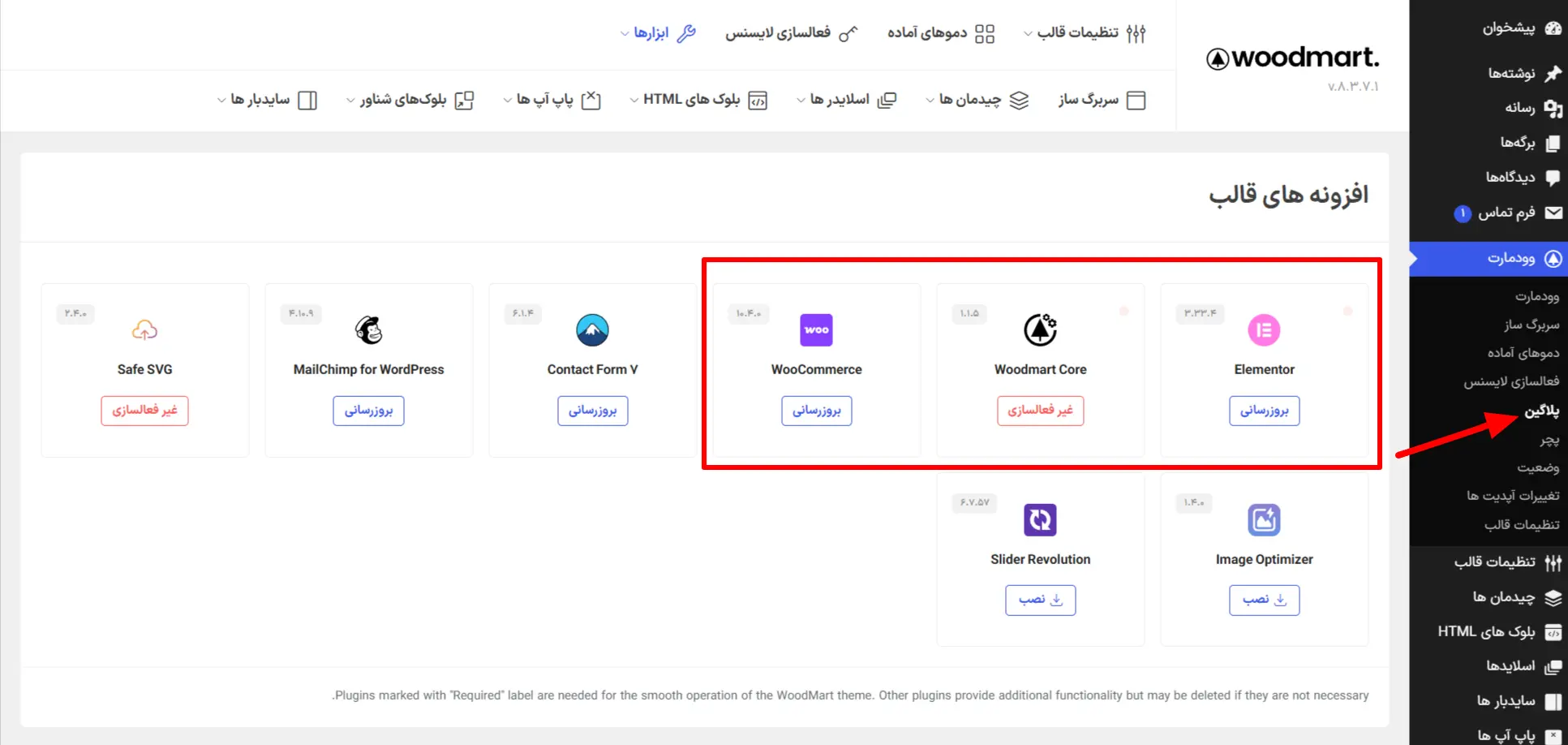Deactivate the Woodmart Core plugin

1040,411
